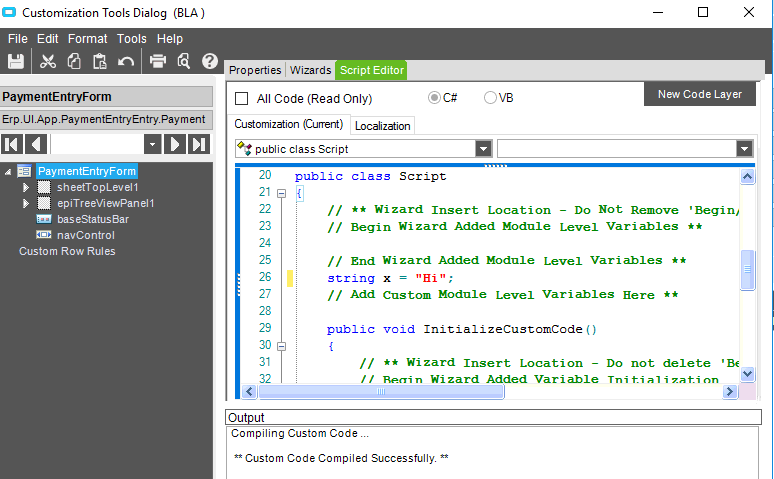774x479 pixels.
Task: Switch to the Properties tab
Action: 255,70
